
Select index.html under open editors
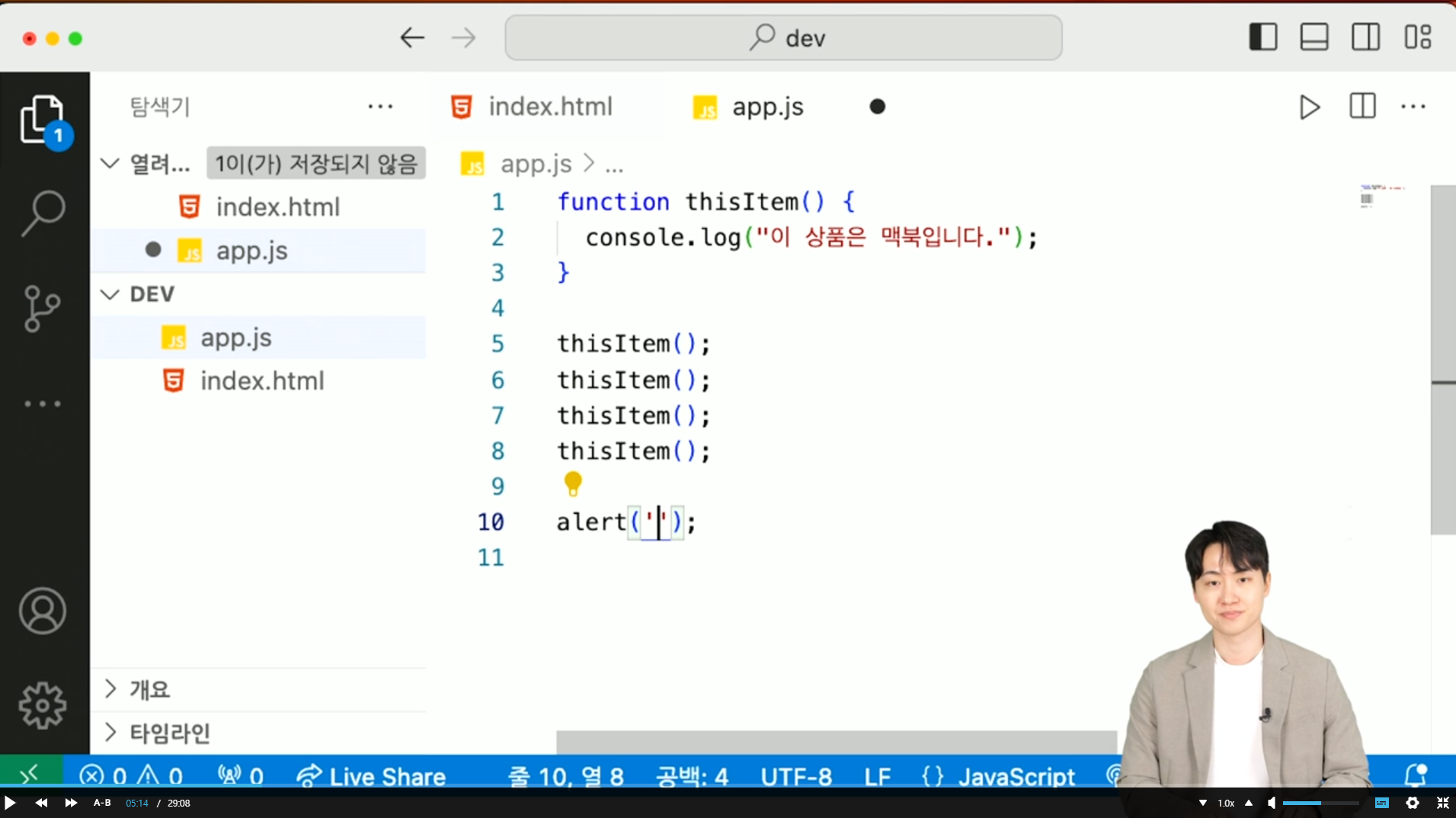pos(259,207)
